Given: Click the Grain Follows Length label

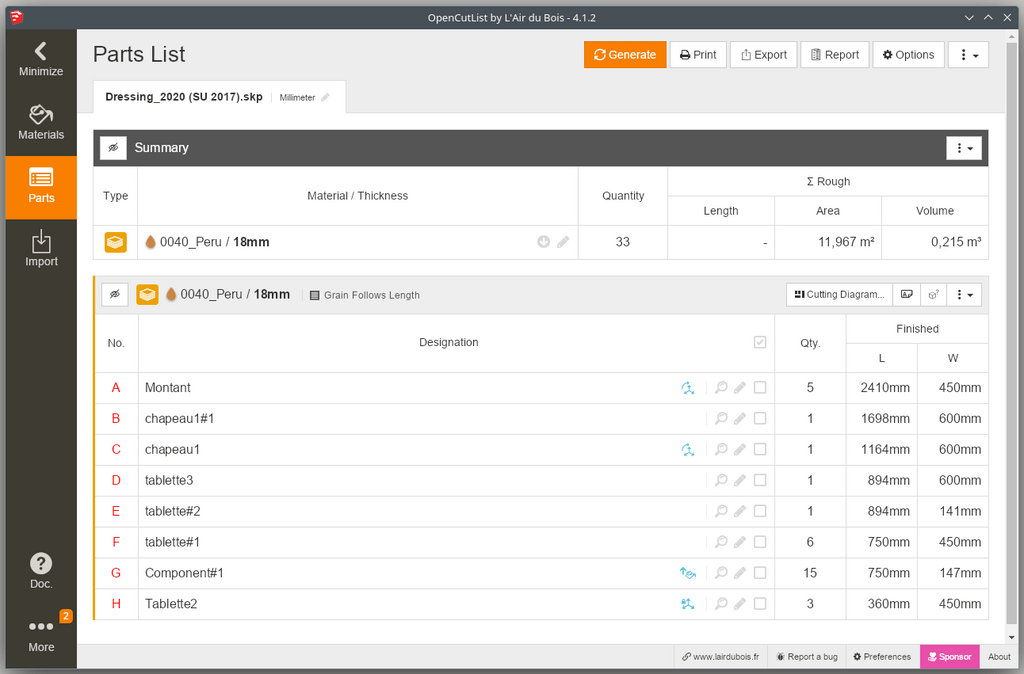Looking at the screenshot, I should coord(364,295).
